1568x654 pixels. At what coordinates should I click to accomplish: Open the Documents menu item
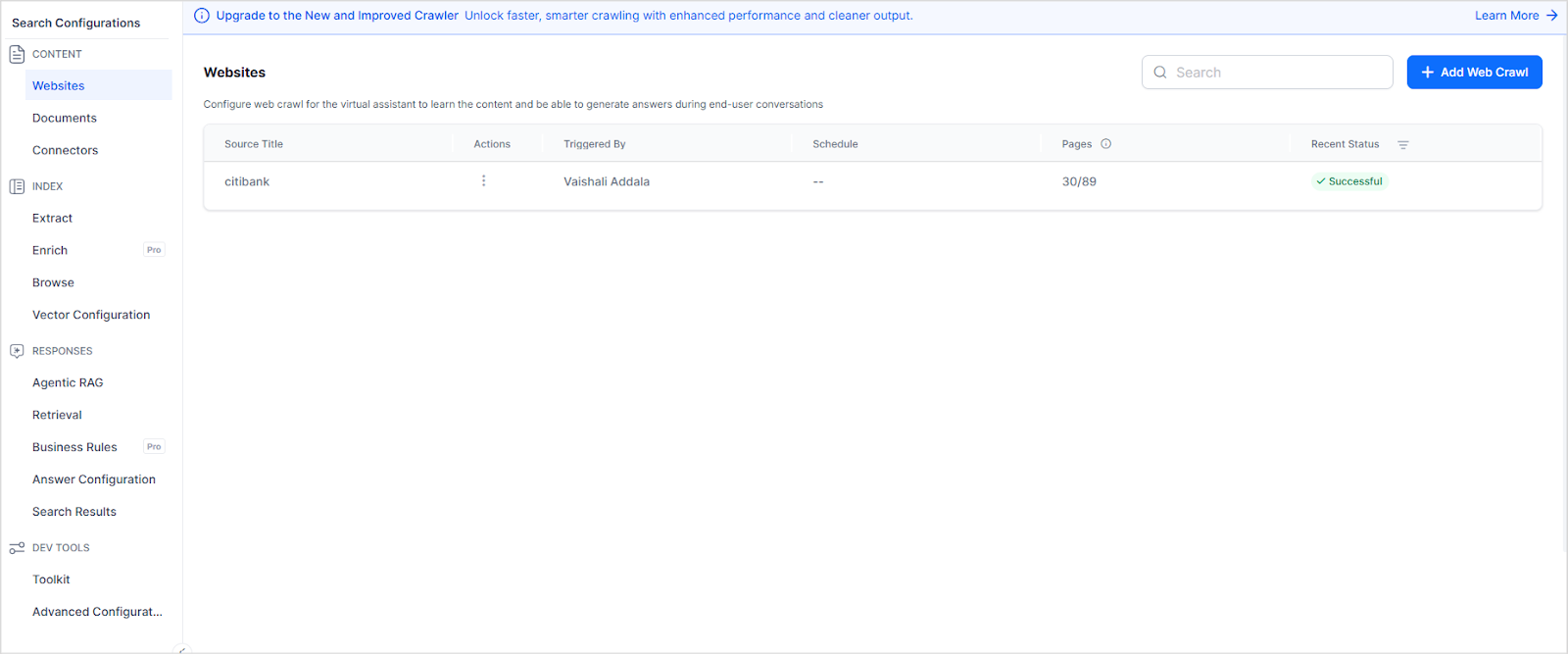[x=65, y=119]
